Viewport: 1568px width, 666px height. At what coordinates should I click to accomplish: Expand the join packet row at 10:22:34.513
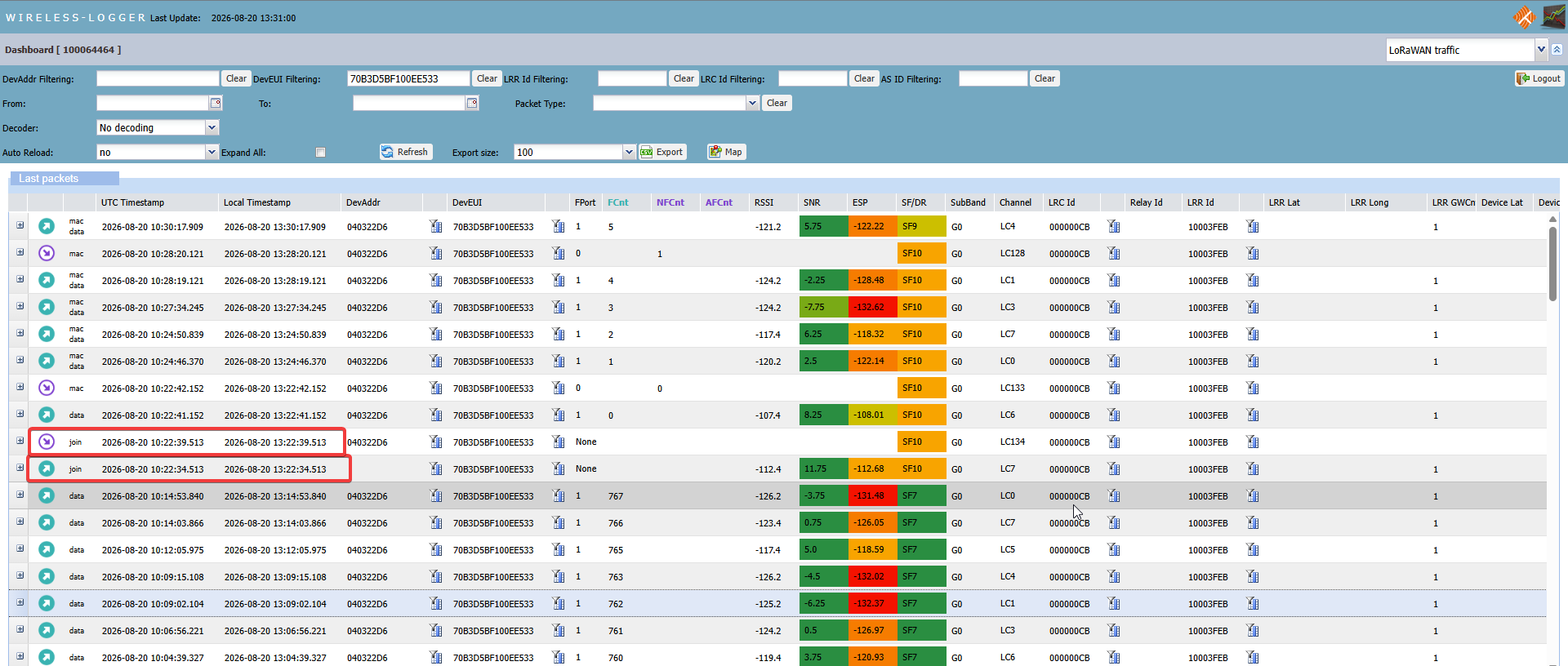(20, 468)
